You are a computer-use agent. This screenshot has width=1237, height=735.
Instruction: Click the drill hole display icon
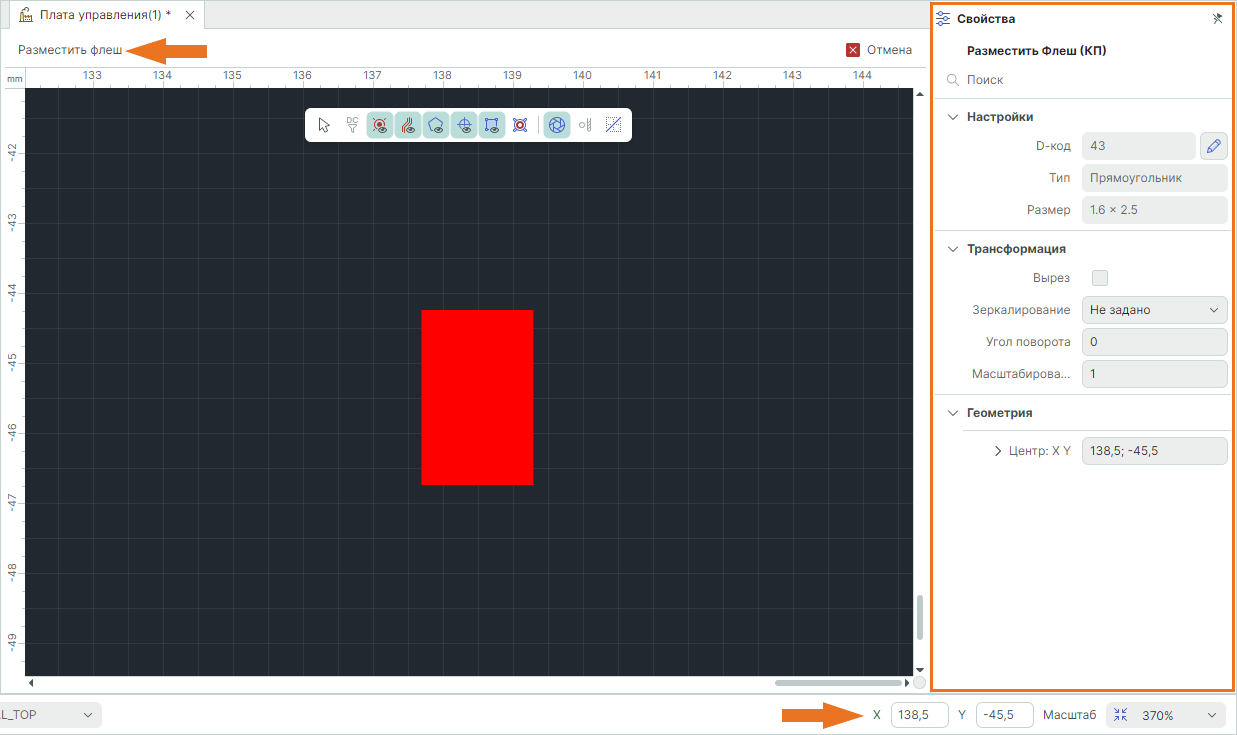[586, 125]
